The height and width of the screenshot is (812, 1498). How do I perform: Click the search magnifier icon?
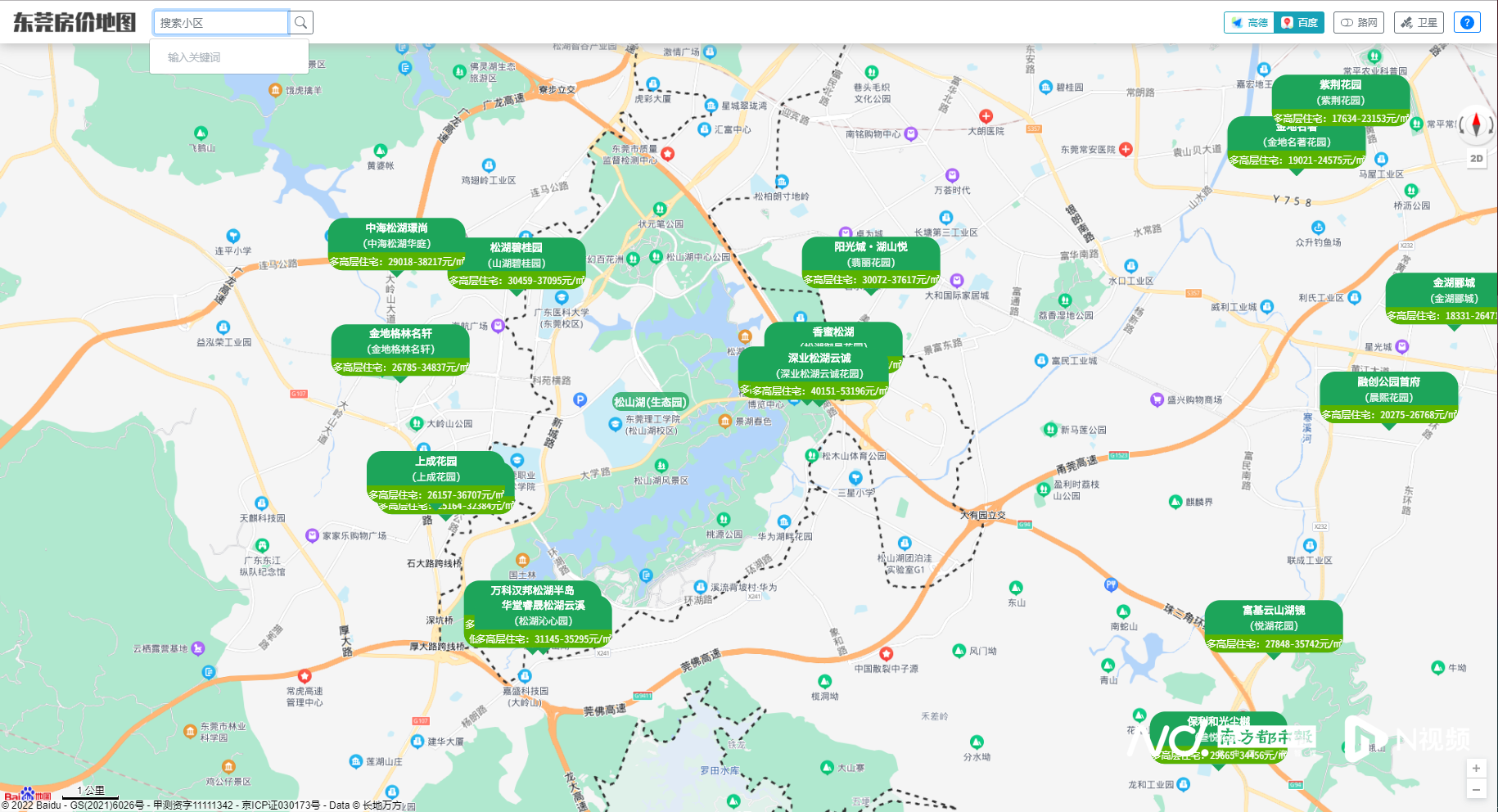(x=300, y=23)
